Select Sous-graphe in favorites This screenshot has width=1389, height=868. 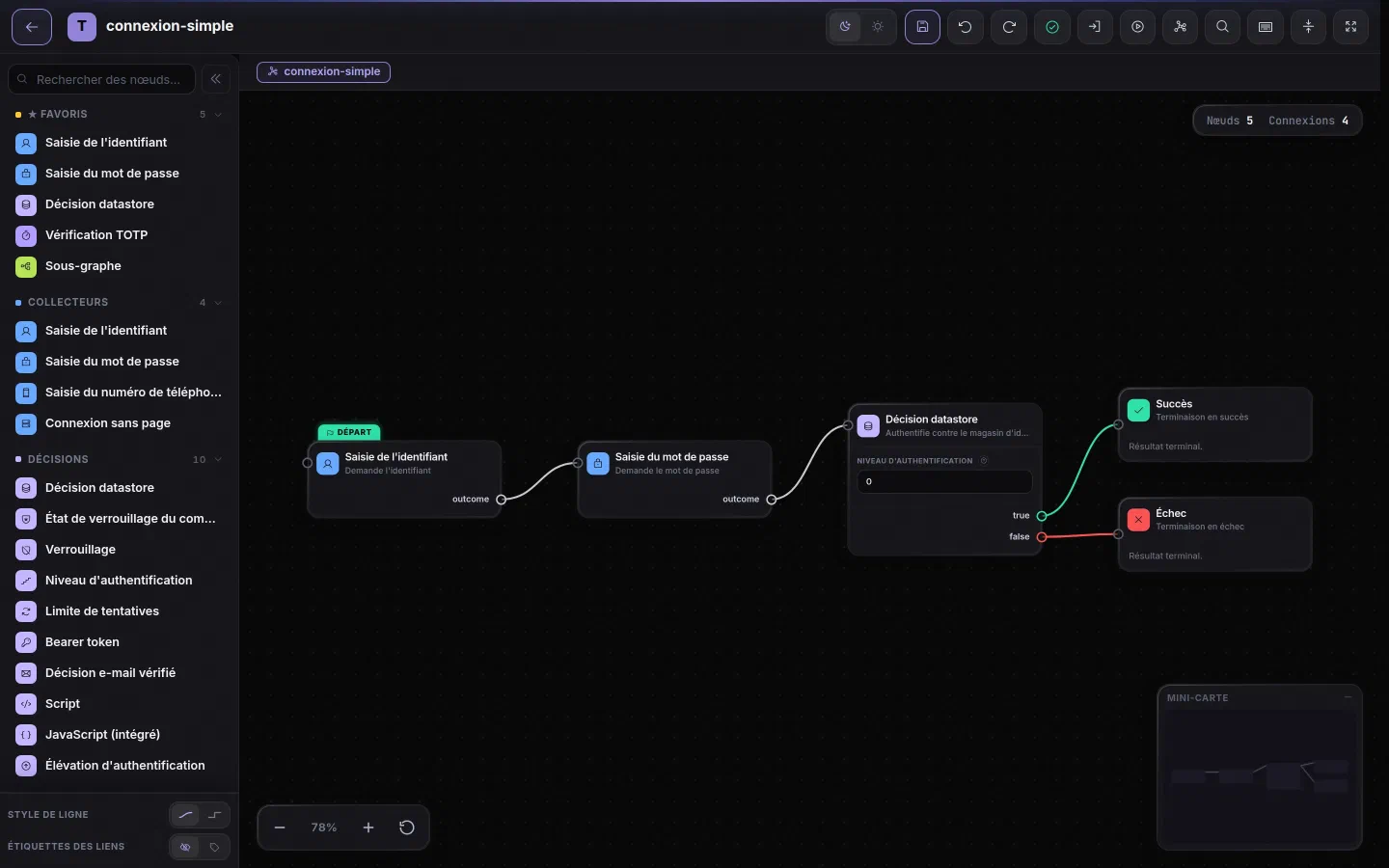coord(119,266)
